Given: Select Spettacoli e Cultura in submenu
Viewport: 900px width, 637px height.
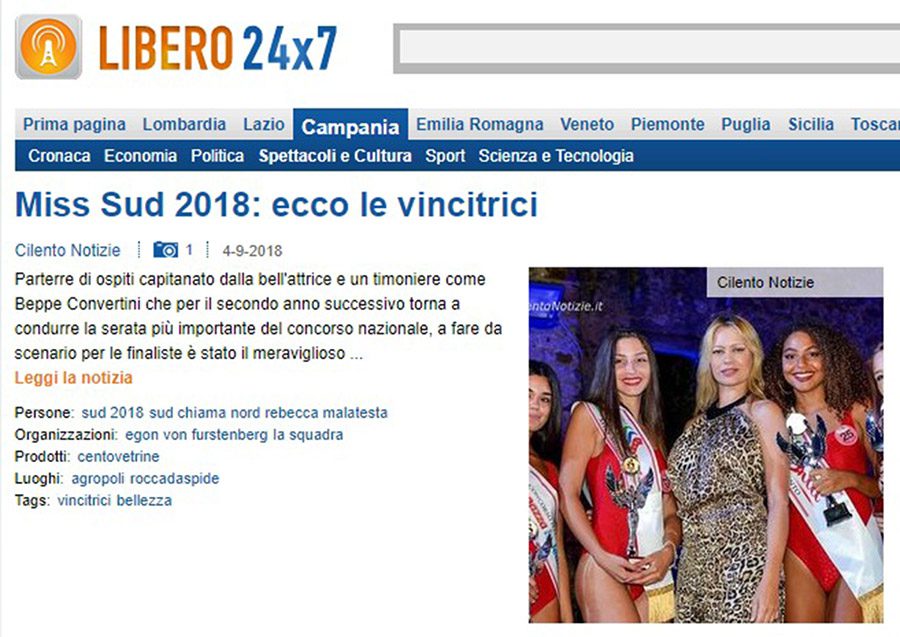Looking at the screenshot, I should [335, 156].
